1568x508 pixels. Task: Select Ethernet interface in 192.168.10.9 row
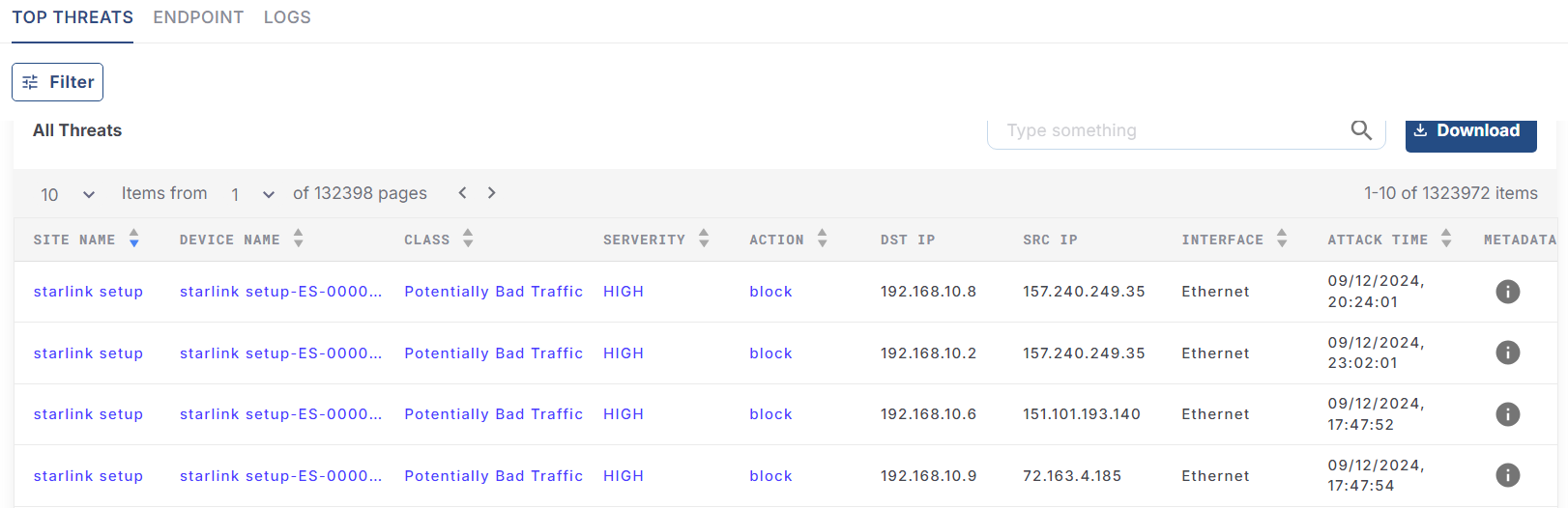1215,476
